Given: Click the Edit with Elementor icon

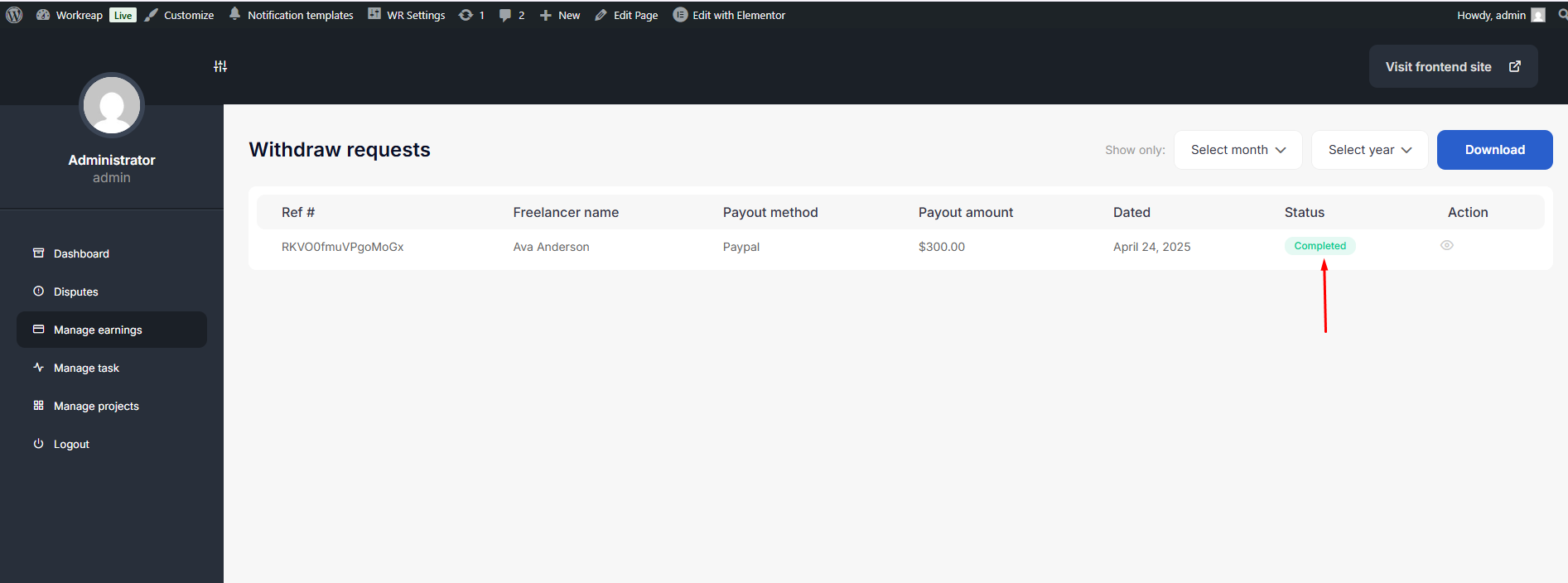Looking at the screenshot, I should [680, 15].
